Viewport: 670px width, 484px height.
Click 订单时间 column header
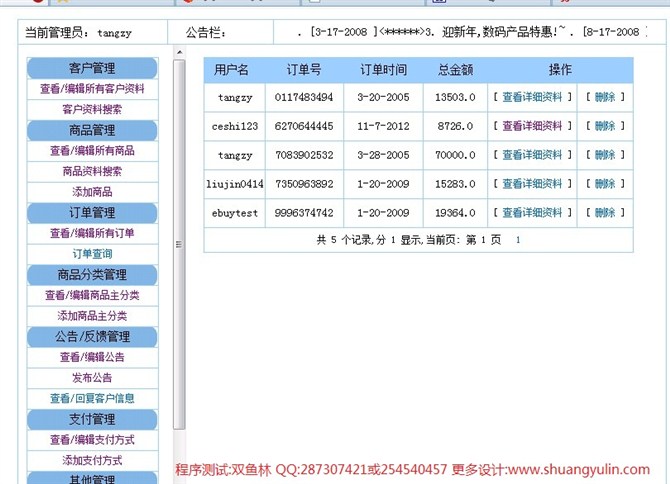[383, 70]
